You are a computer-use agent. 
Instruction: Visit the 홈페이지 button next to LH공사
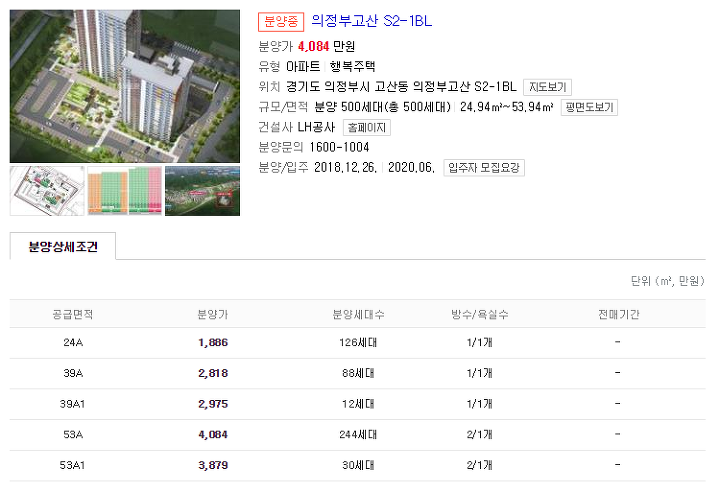click(x=367, y=127)
